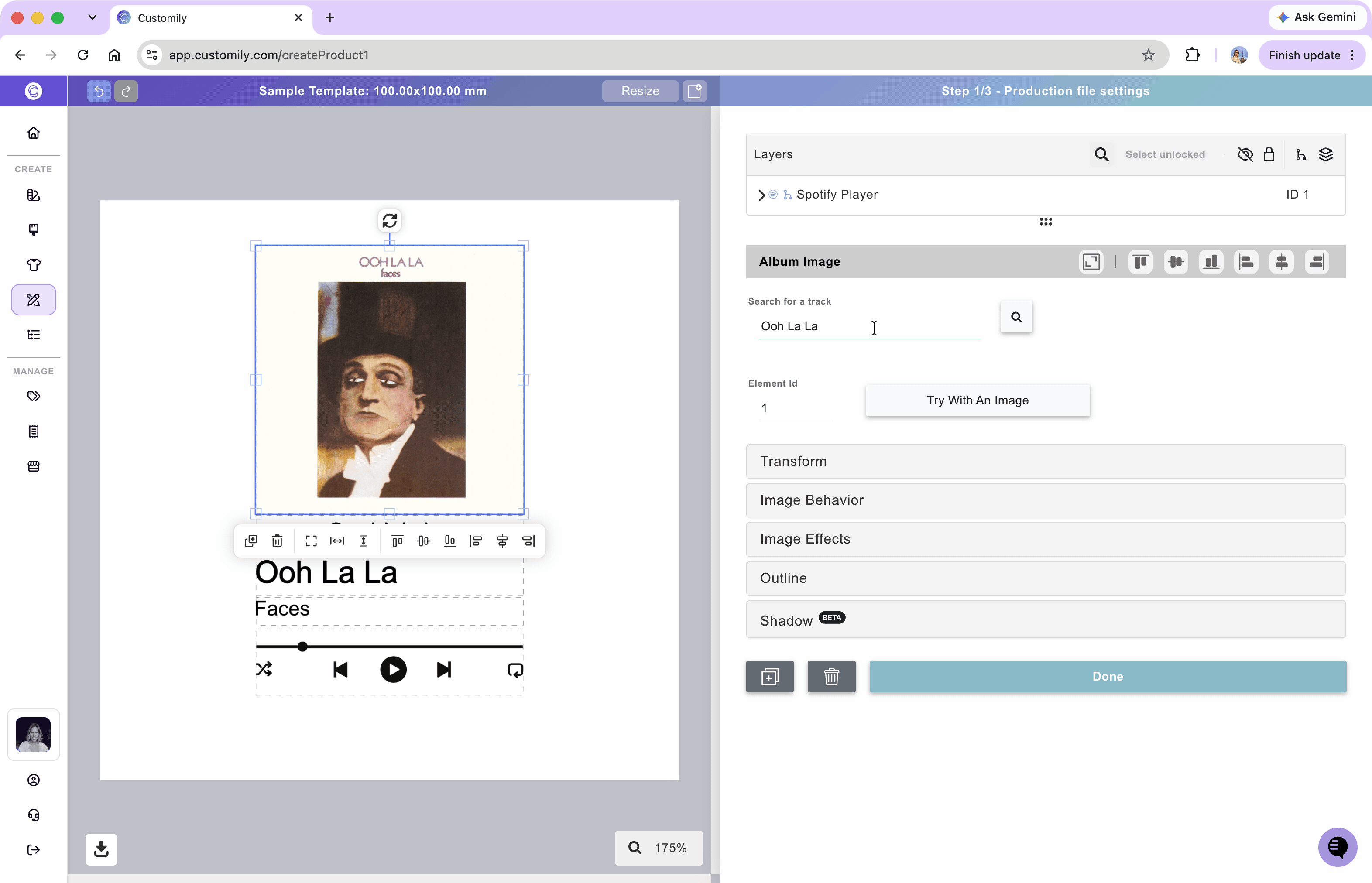This screenshot has height=883, width=1372.
Task: Click the Element Id input field
Action: coord(796,408)
